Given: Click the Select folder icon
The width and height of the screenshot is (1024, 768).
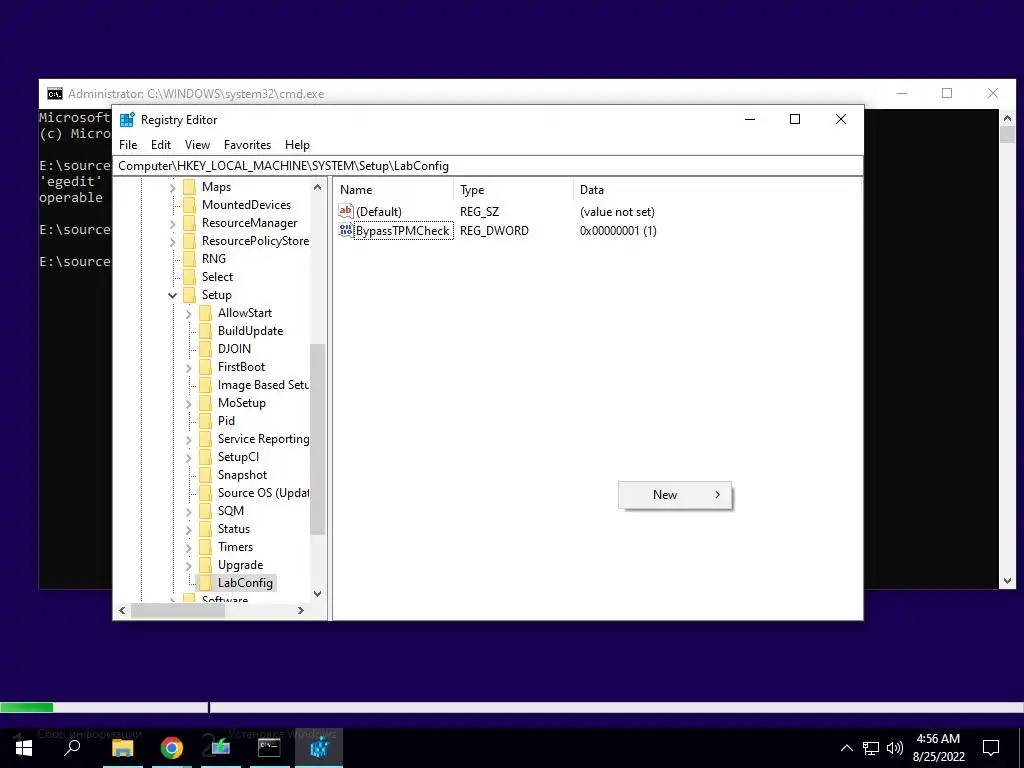Looking at the screenshot, I should (x=189, y=277).
